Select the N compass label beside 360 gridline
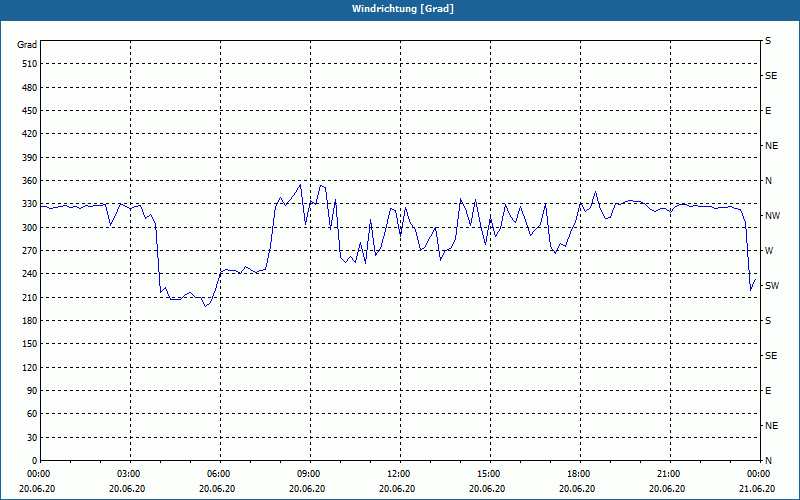The width and height of the screenshot is (800, 500). pos(768,181)
